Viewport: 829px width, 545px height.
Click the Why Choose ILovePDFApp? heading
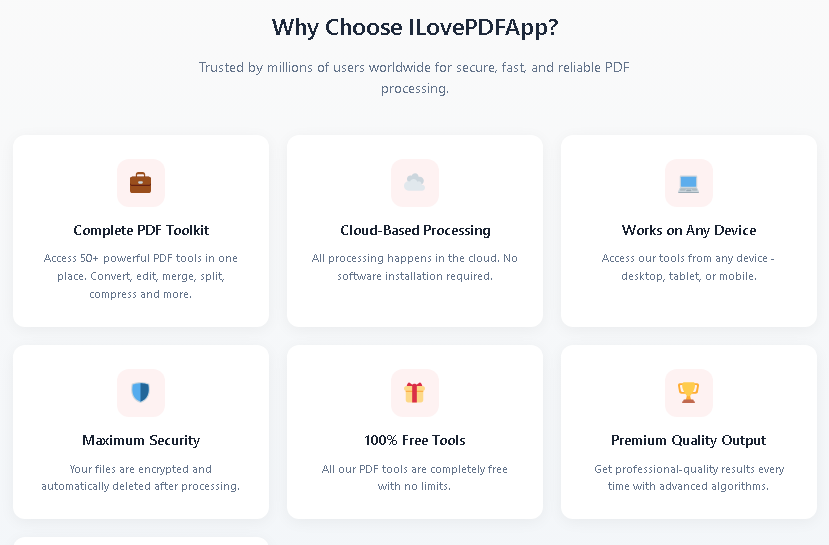click(x=415, y=27)
